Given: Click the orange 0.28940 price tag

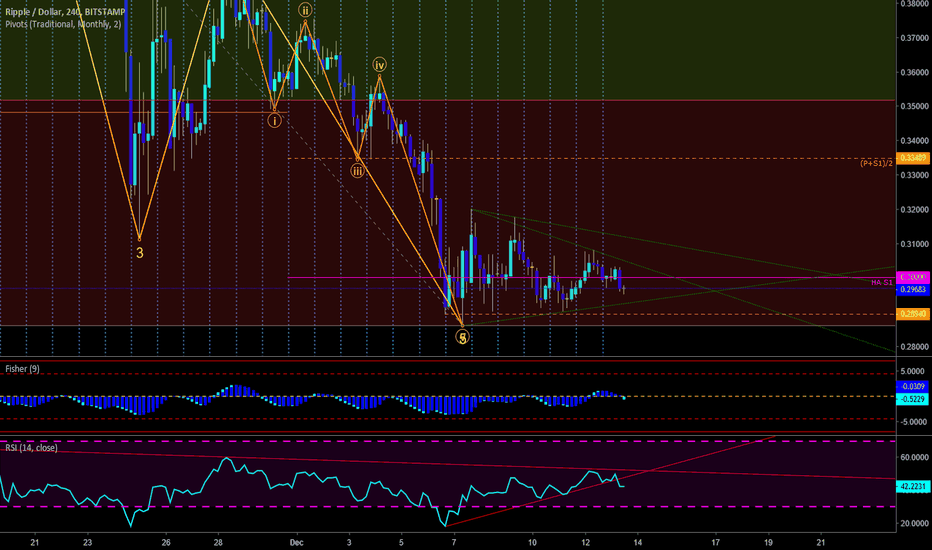Looking at the screenshot, I should 913,314.
